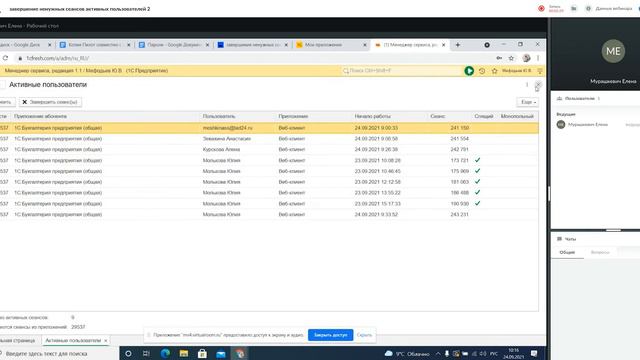The width and height of the screenshot is (640, 360).
Task: Click the Монопольный column header
Action: click(x=517, y=116)
